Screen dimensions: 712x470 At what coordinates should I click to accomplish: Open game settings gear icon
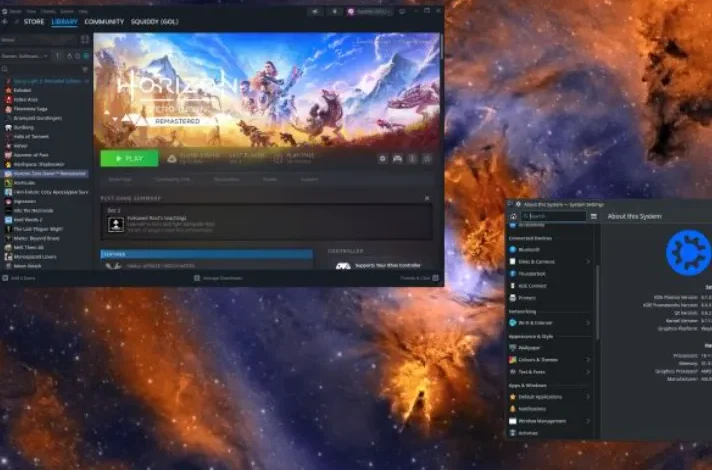(382, 158)
